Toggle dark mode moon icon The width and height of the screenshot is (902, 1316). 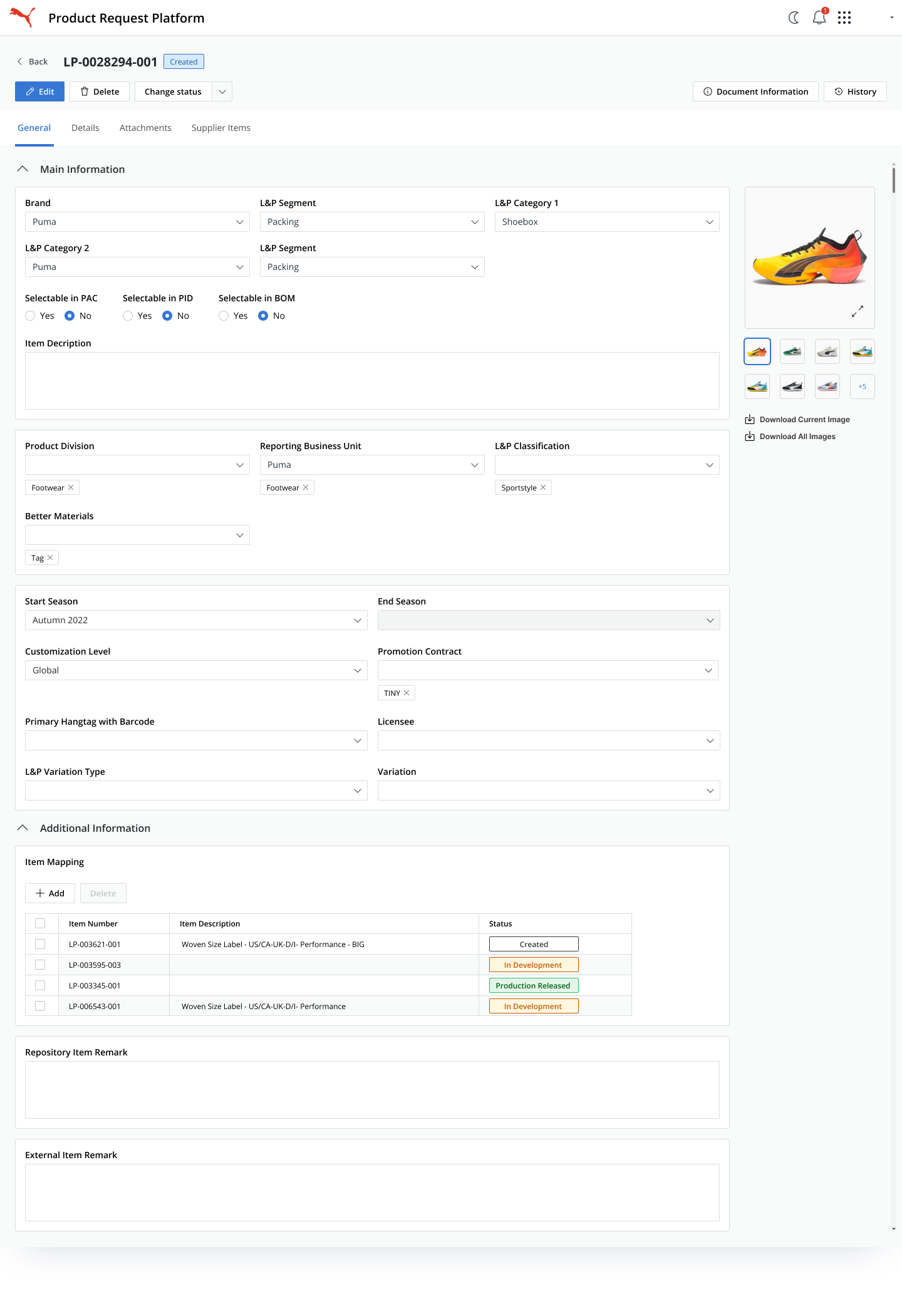coord(794,18)
